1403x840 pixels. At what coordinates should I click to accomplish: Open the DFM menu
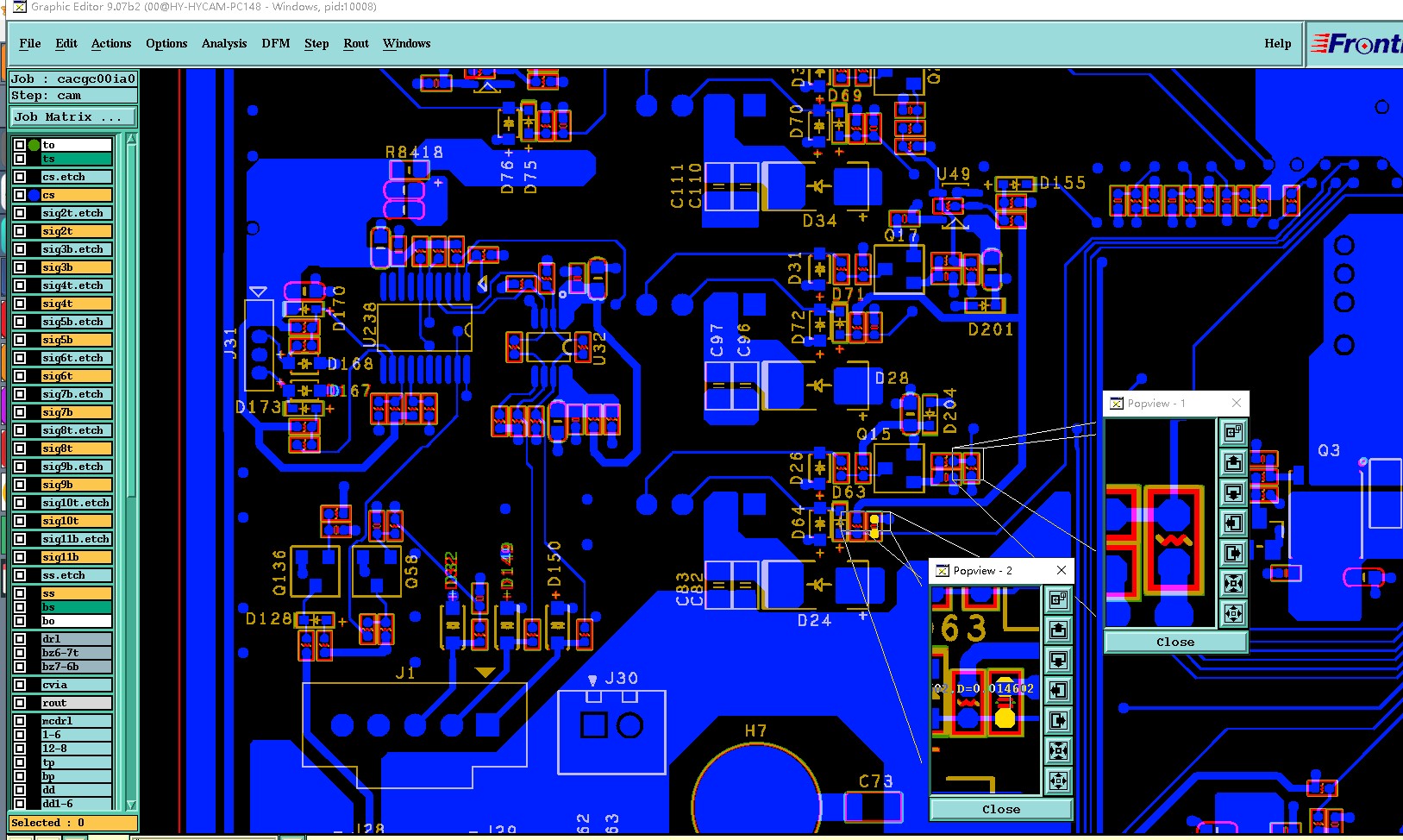tap(276, 43)
